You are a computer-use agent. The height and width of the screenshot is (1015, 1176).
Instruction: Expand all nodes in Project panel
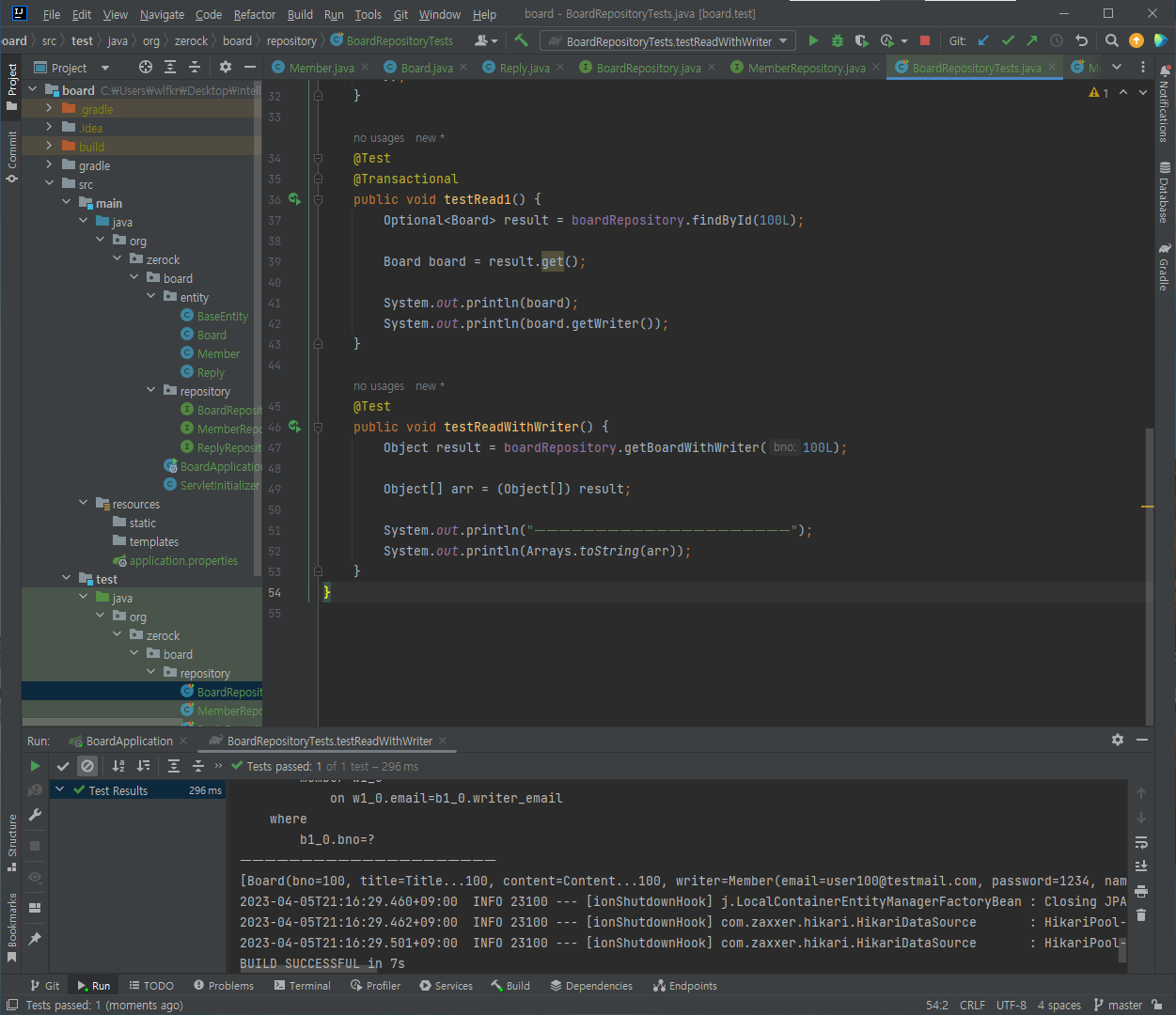(170, 67)
